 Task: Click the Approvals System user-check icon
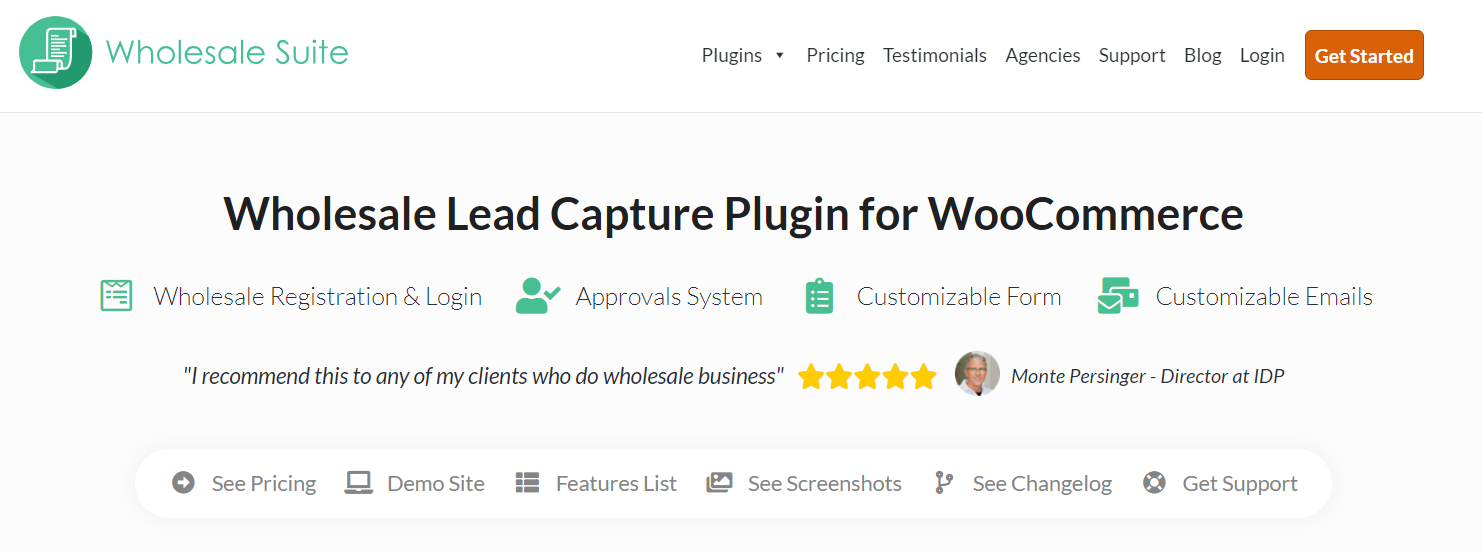(537, 296)
